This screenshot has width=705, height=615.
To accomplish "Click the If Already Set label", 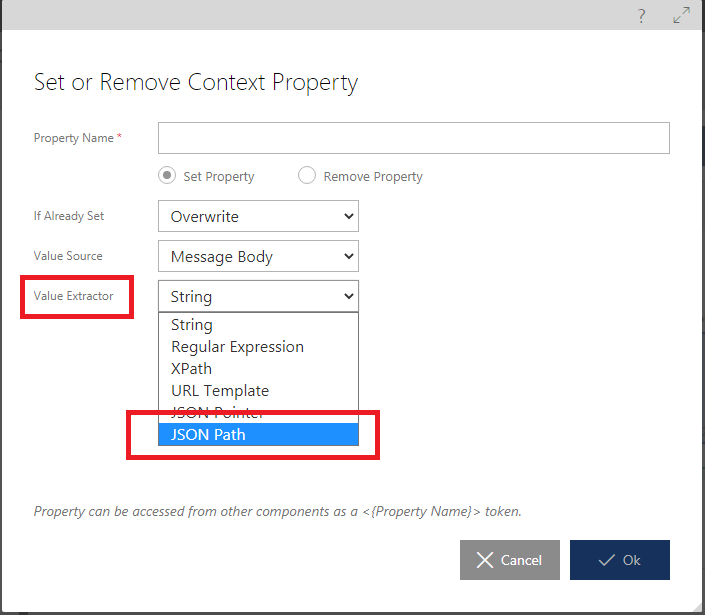I will pyautogui.click(x=69, y=216).
